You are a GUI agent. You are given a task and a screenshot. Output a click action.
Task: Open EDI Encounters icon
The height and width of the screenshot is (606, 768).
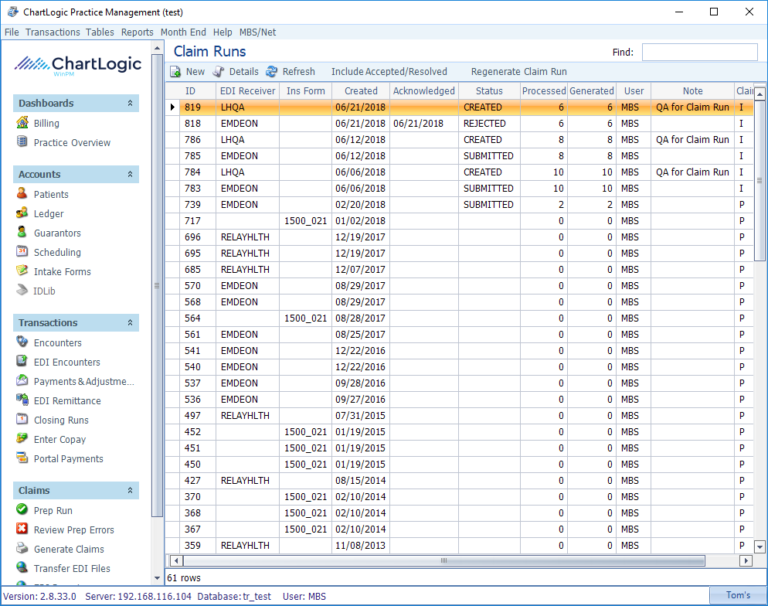coord(22,362)
